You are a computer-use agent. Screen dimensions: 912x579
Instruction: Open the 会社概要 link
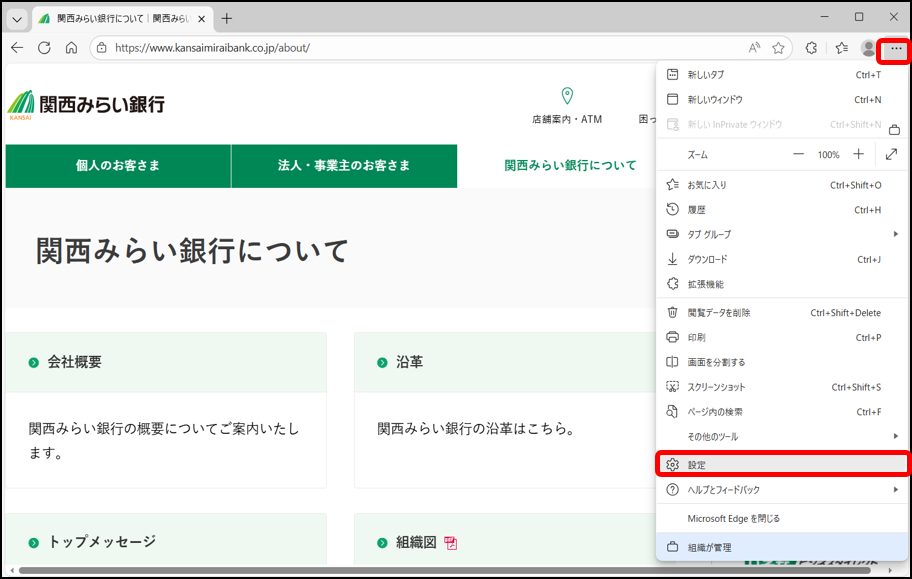(x=74, y=362)
